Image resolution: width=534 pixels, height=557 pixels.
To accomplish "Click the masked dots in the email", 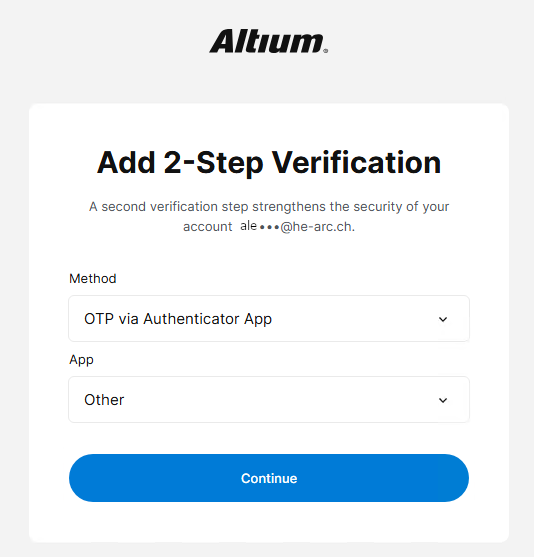I will coord(269,227).
